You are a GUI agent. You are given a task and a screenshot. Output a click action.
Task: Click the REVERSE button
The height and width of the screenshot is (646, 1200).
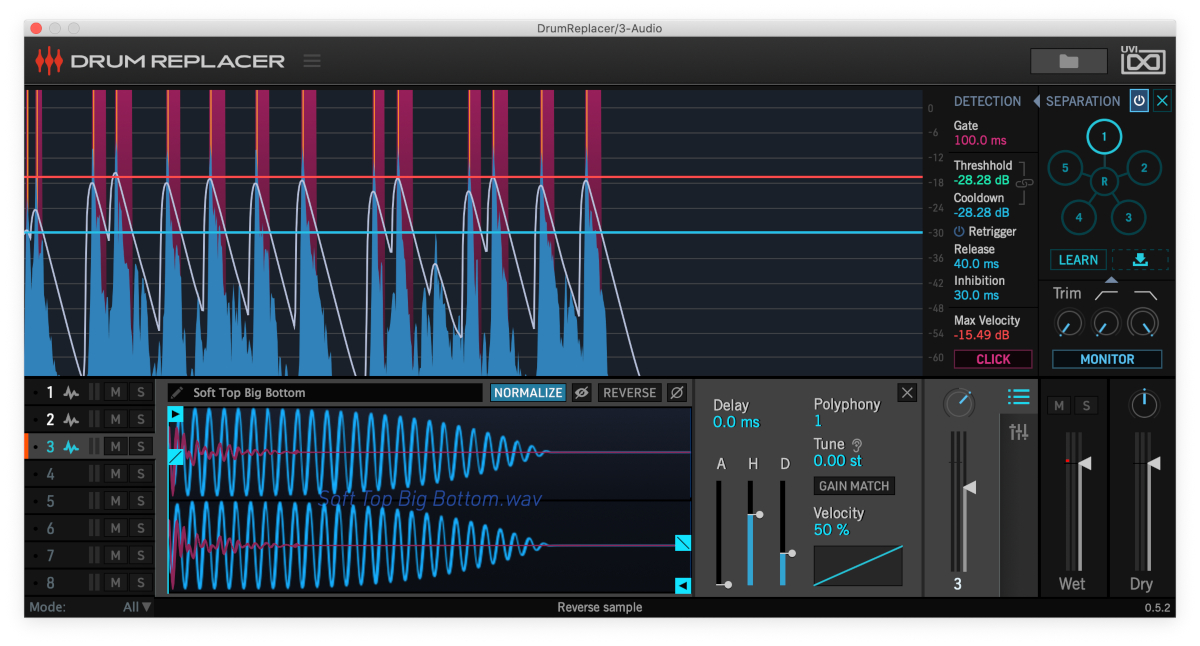(x=629, y=393)
